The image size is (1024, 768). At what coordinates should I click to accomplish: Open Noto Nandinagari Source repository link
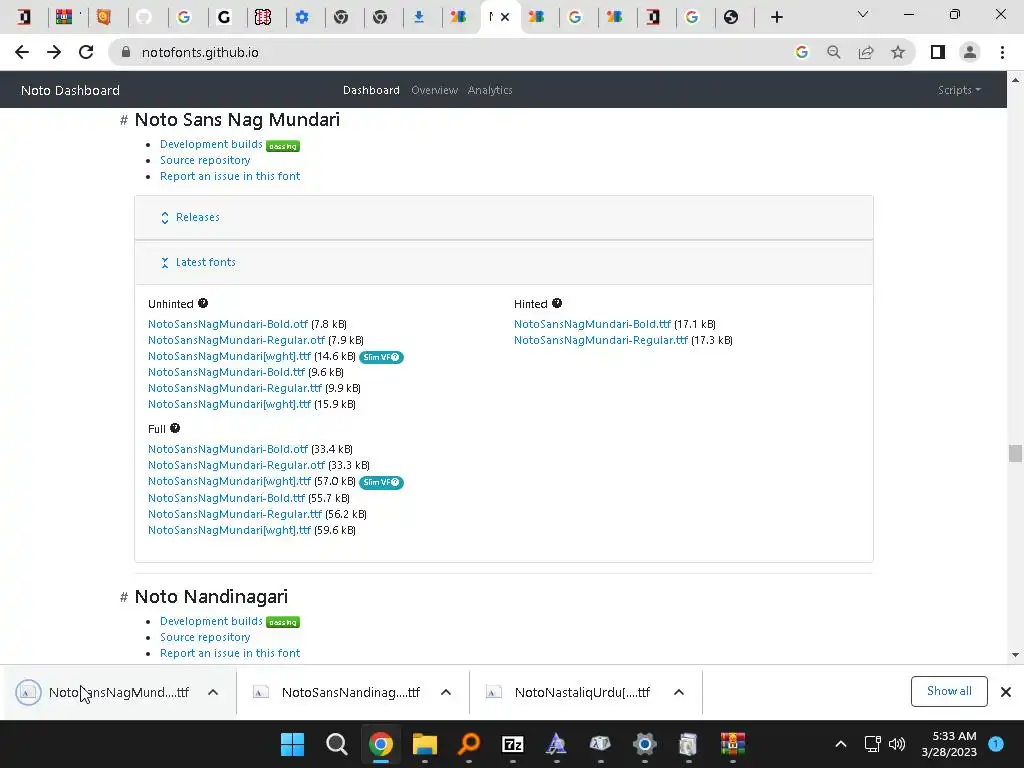tap(205, 637)
